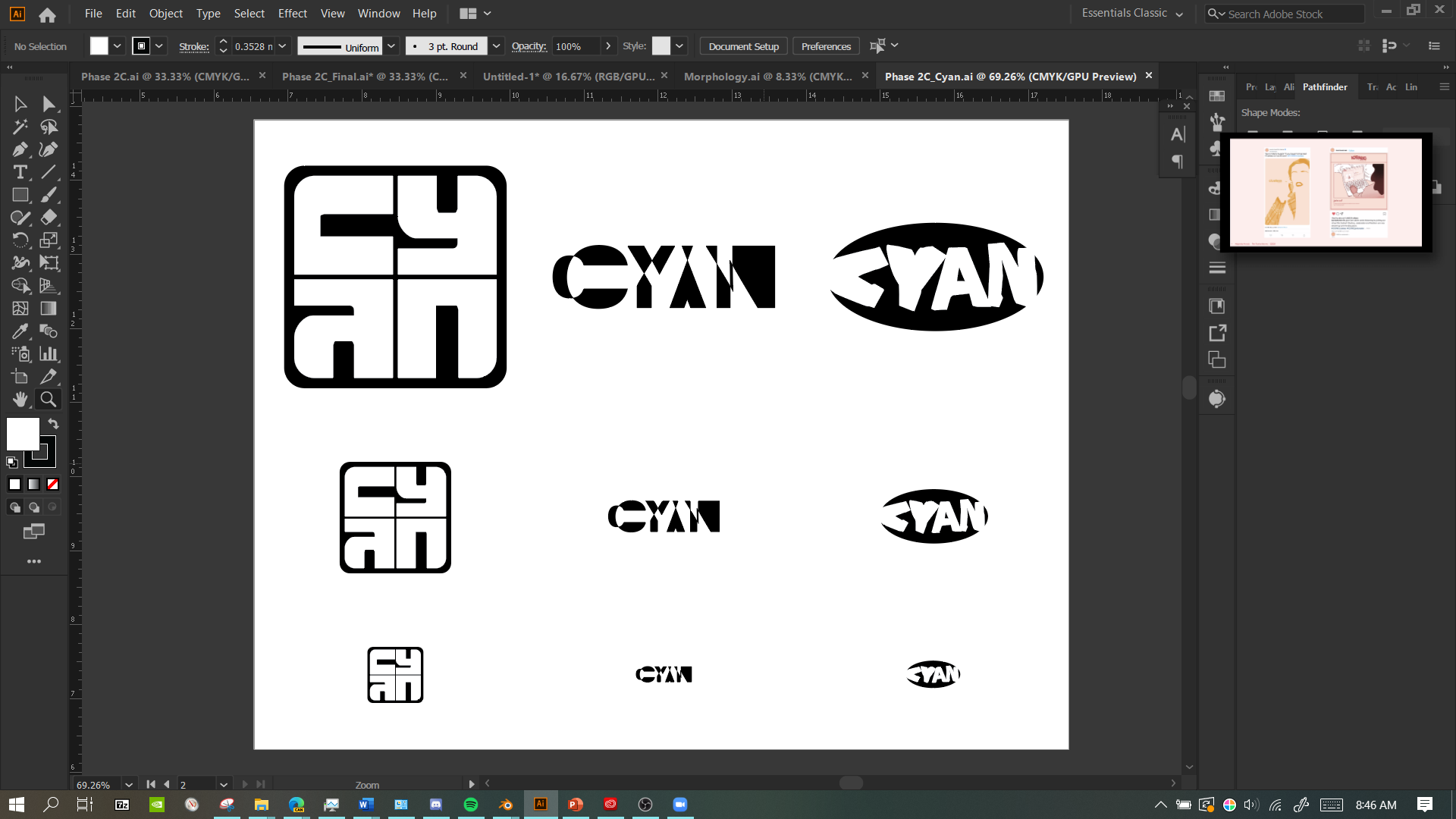Pick the Eraser tool
The width and height of the screenshot is (1456, 819).
point(49,218)
